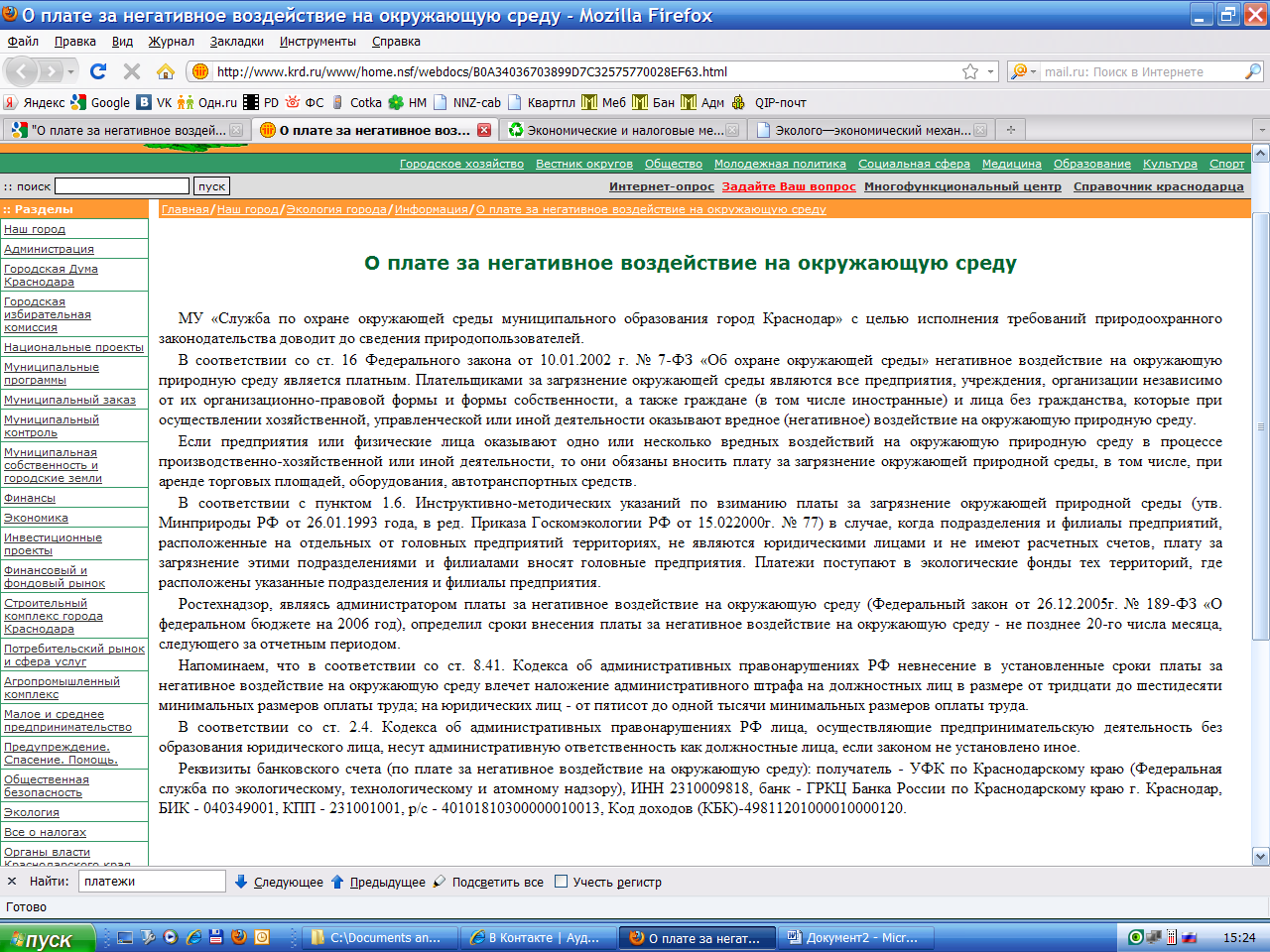Focus the mail.ru search box
This screenshot has height=952, width=1270.
pyautogui.click(x=1141, y=71)
